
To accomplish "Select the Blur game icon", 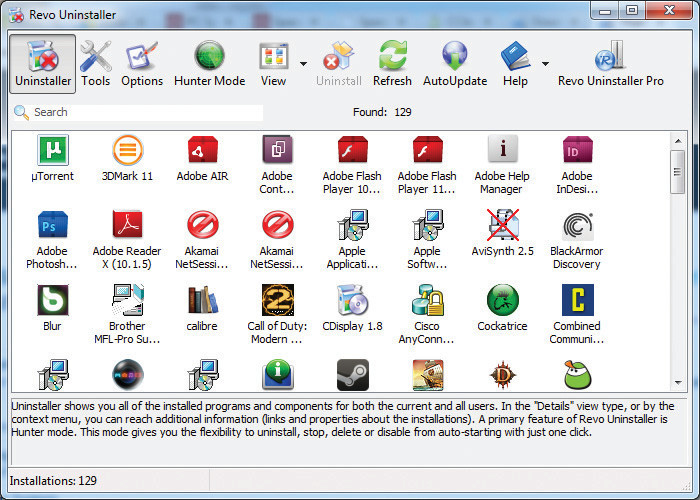I will [52, 301].
